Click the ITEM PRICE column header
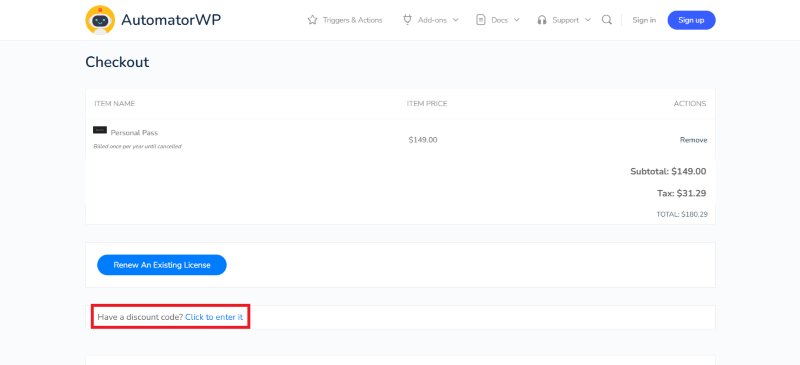 click(x=427, y=104)
